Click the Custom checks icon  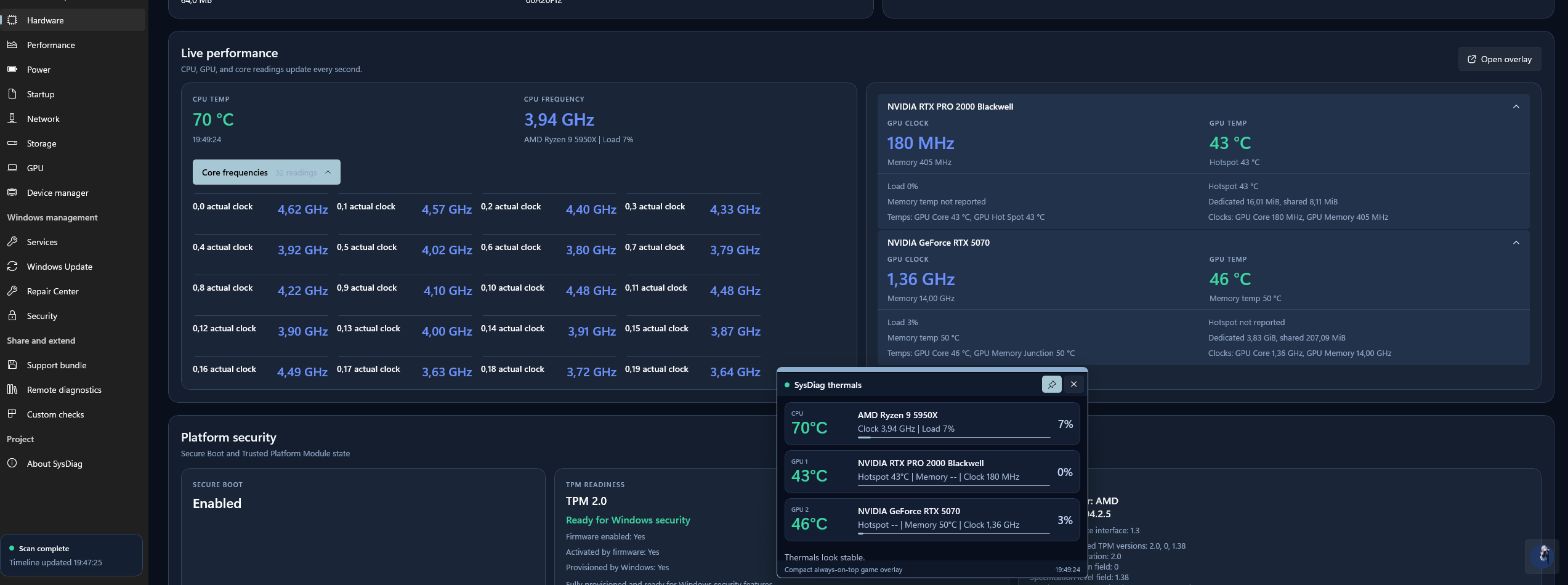[x=12, y=414]
